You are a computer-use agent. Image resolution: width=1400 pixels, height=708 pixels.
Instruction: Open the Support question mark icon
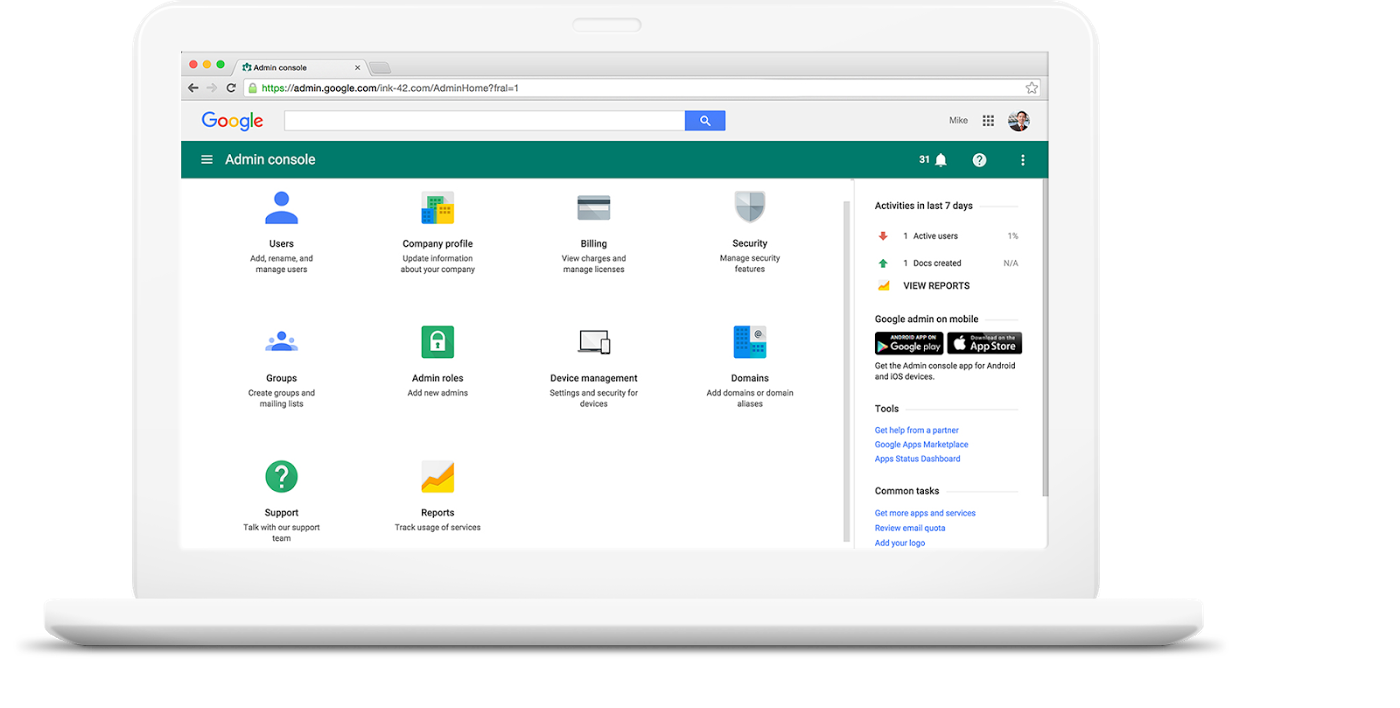tap(281, 476)
